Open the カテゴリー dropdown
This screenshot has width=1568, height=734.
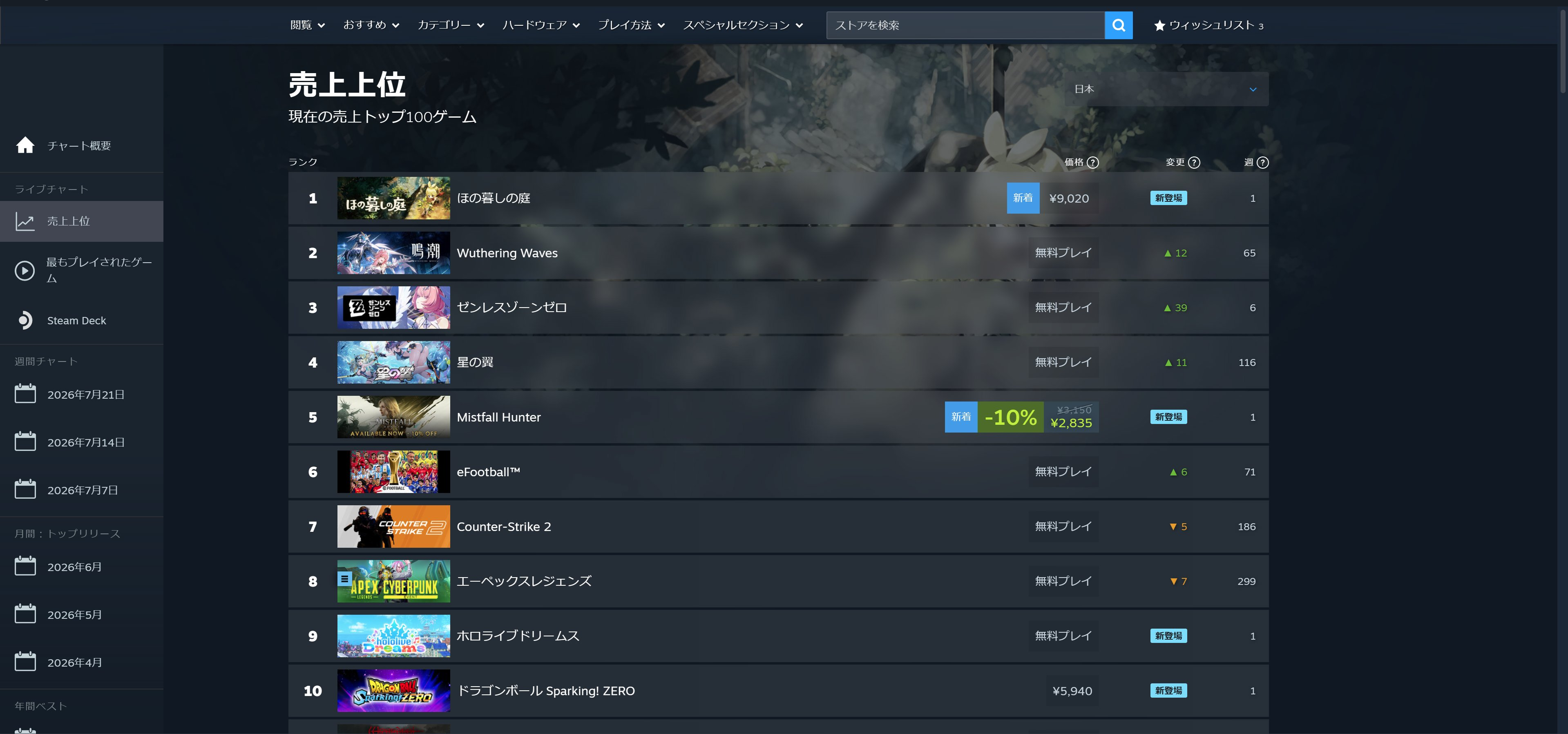pyautogui.click(x=451, y=25)
